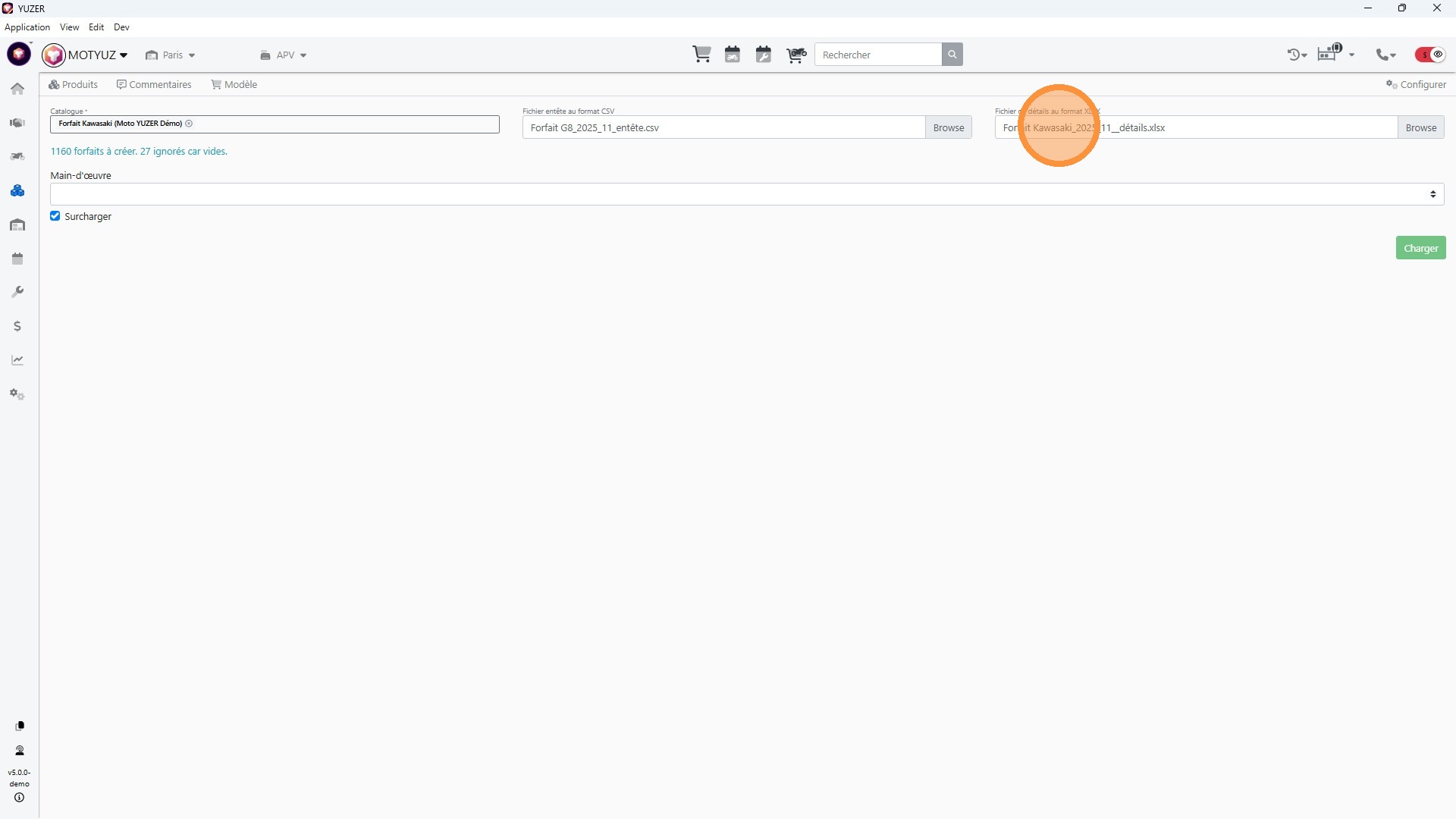Remove Forfait Kawasaki catalogue tag
The width and height of the screenshot is (1456, 819).
[x=189, y=124]
